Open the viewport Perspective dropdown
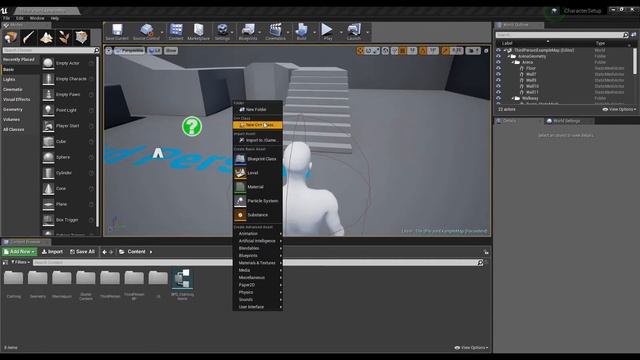The height and width of the screenshot is (360, 640). [x=130, y=51]
